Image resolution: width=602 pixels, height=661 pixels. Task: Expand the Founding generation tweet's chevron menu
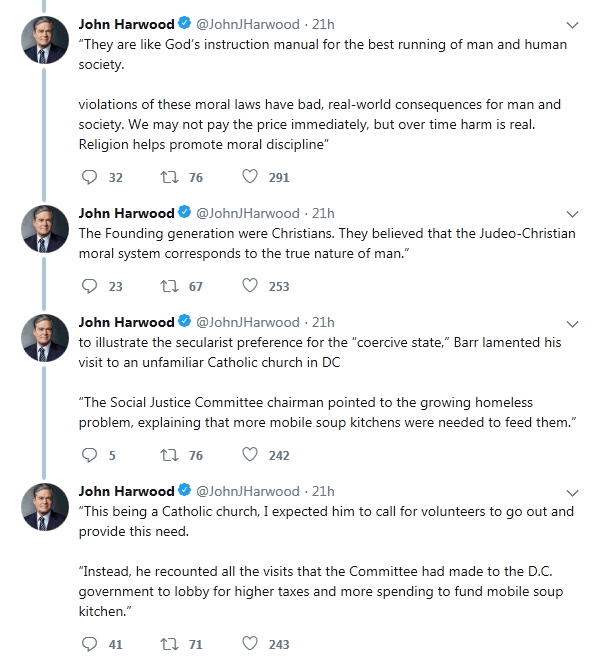[572, 214]
